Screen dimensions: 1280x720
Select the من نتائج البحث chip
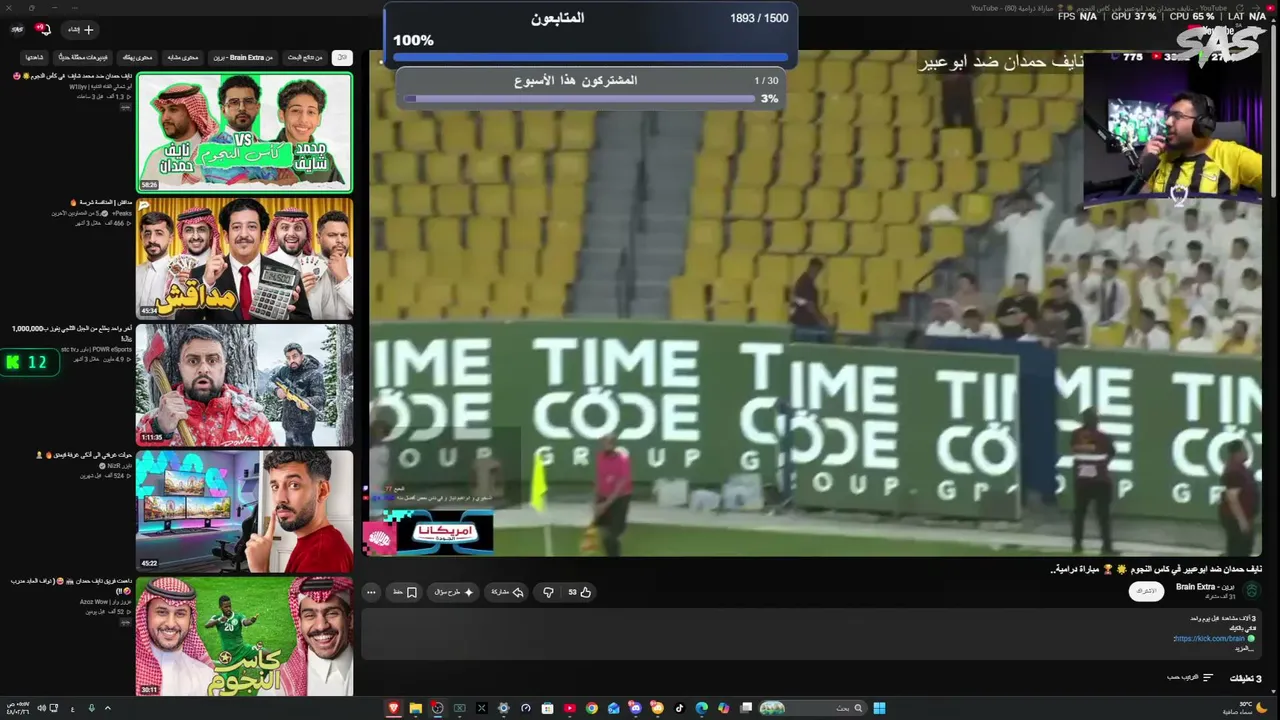coord(304,57)
